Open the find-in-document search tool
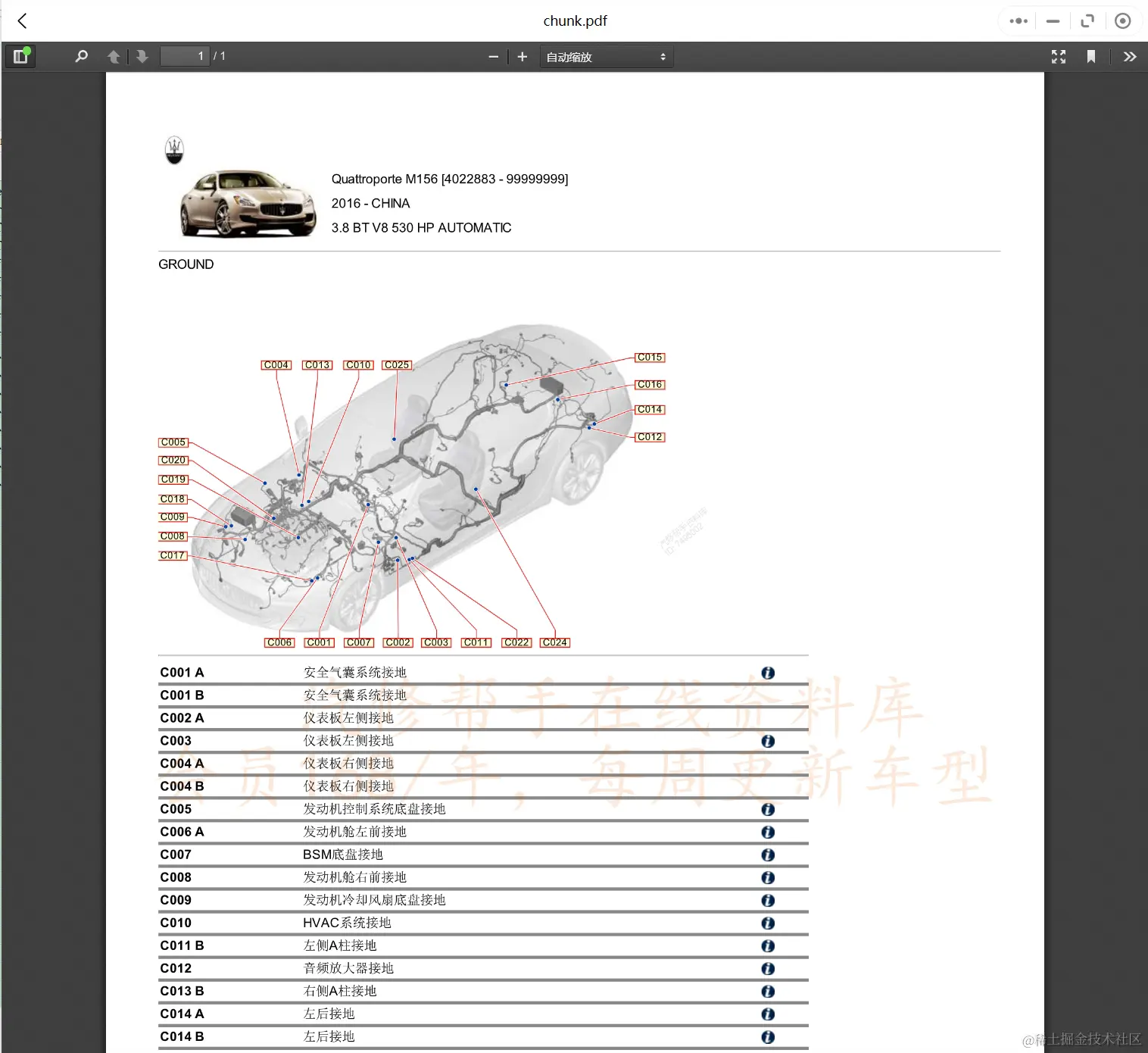Image resolution: width=1148 pixels, height=1053 pixels. [x=81, y=57]
